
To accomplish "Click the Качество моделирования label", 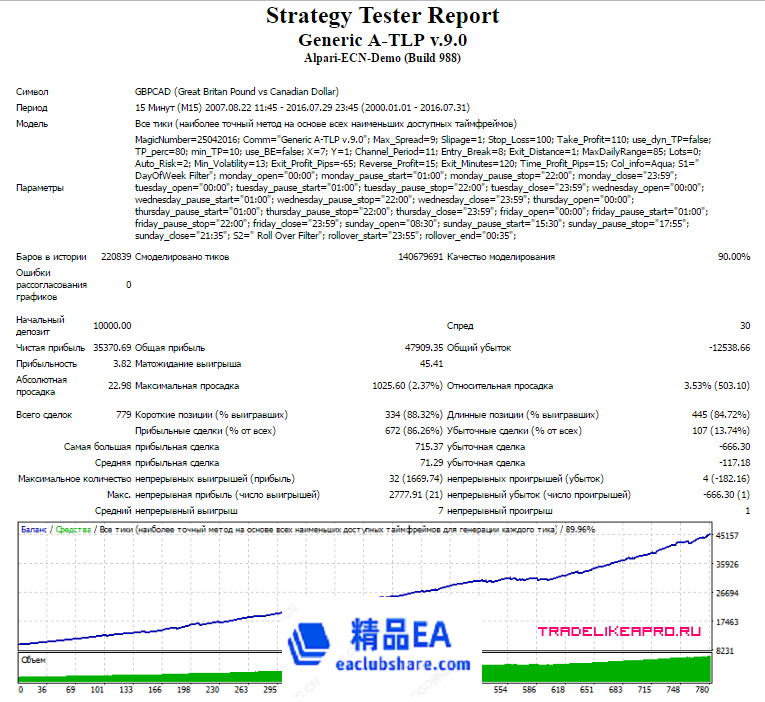I will click(x=501, y=257).
